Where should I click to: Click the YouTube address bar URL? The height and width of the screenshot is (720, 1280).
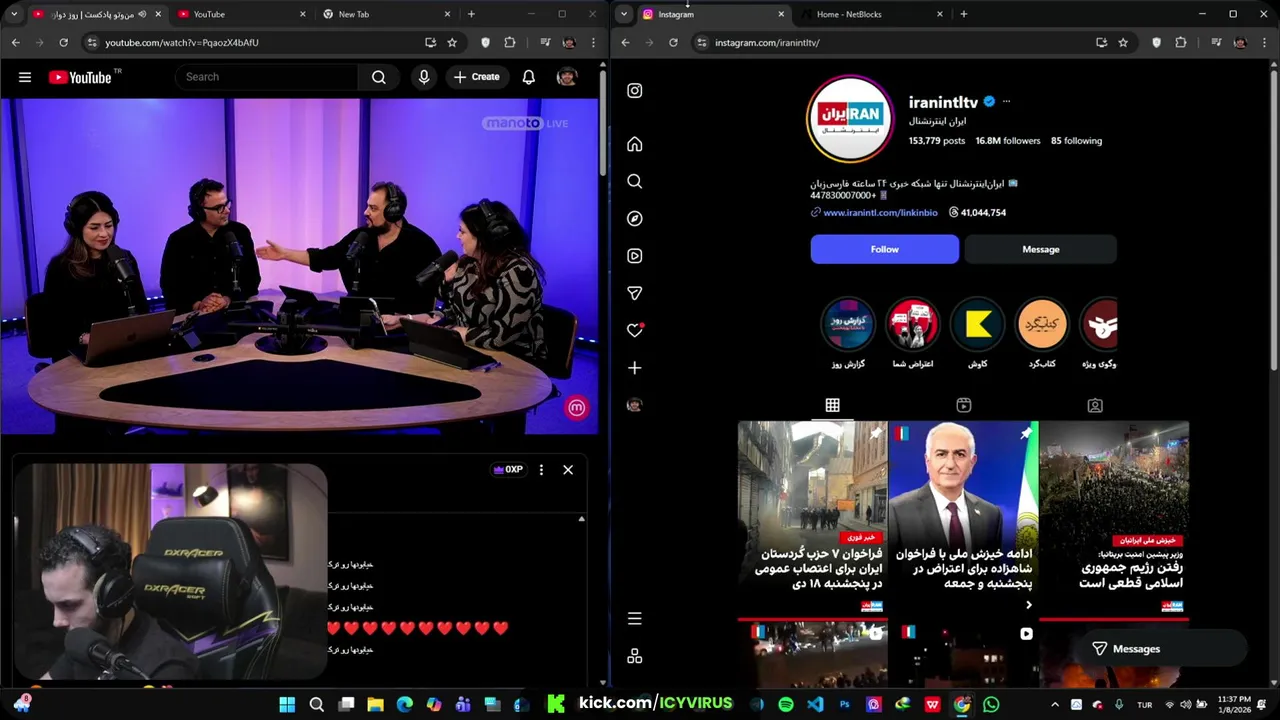(182, 43)
